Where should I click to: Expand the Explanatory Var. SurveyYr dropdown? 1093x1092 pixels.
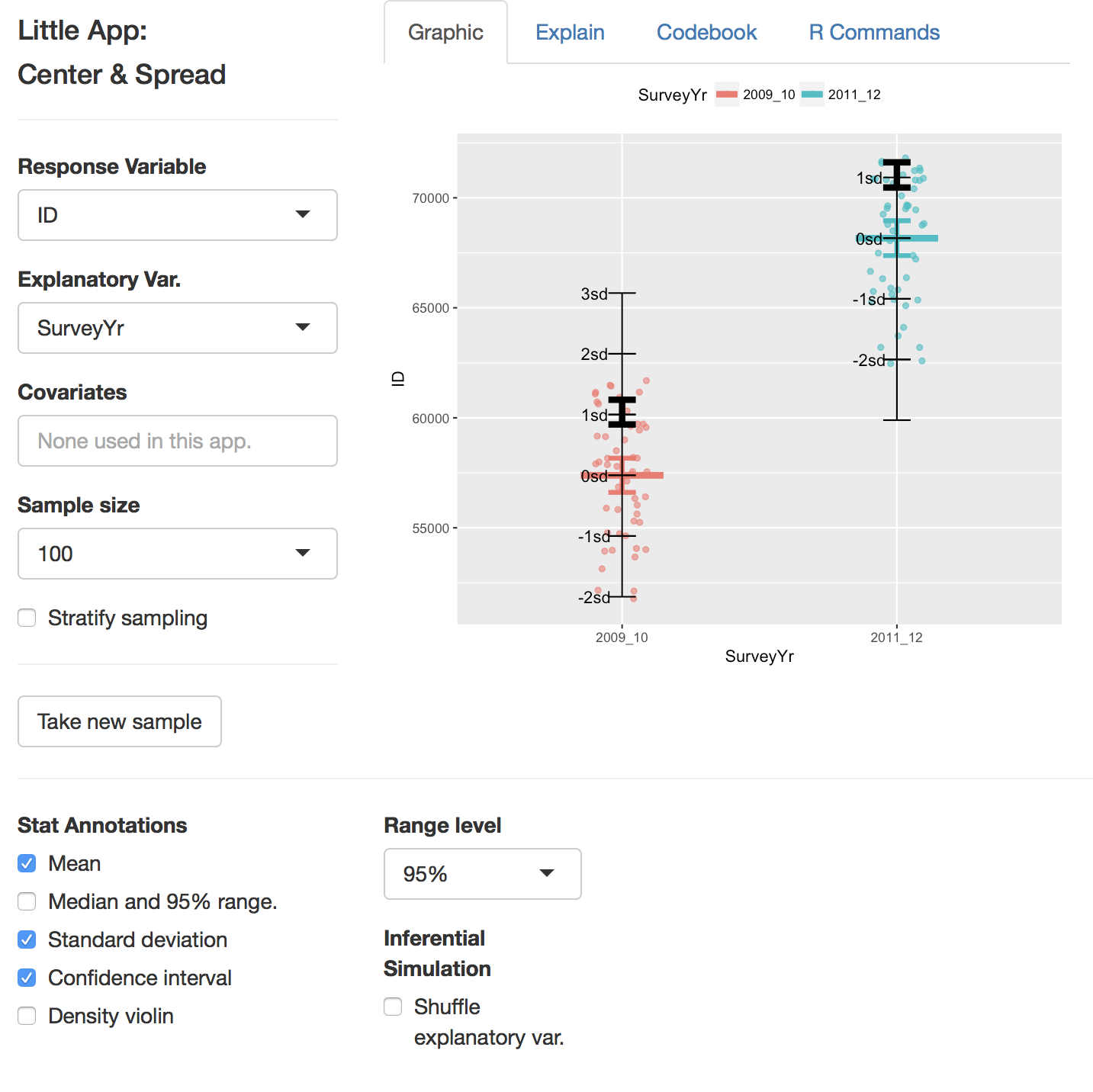(177, 328)
